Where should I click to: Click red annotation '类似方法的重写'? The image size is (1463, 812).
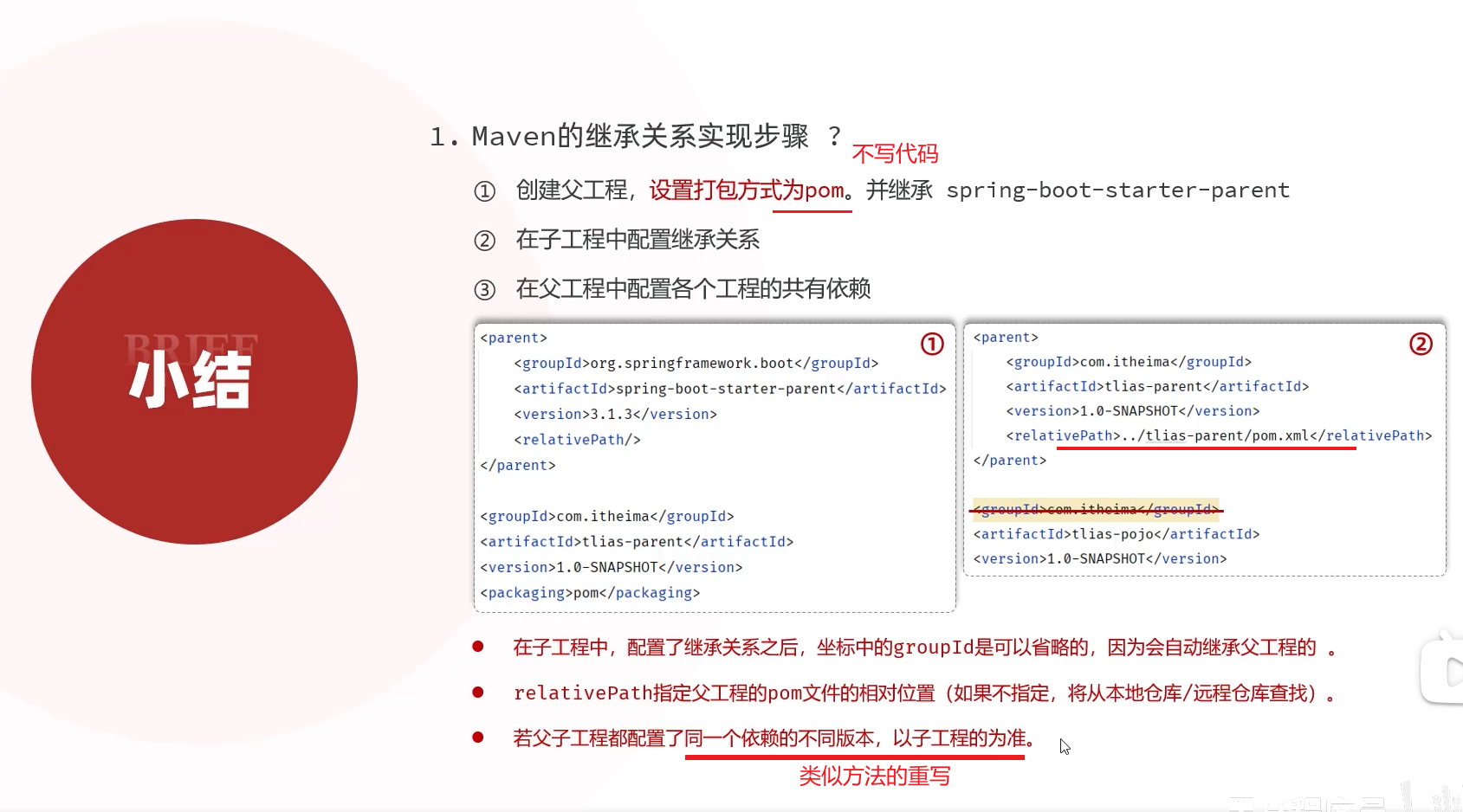pyautogui.click(x=874, y=777)
